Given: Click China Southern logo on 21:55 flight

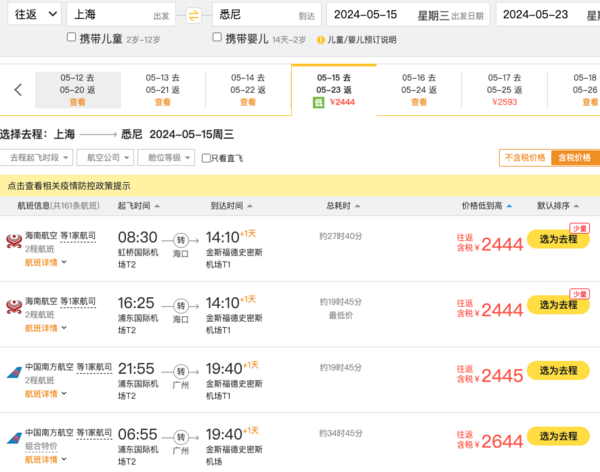Looking at the screenshot, I should point(15,372).
